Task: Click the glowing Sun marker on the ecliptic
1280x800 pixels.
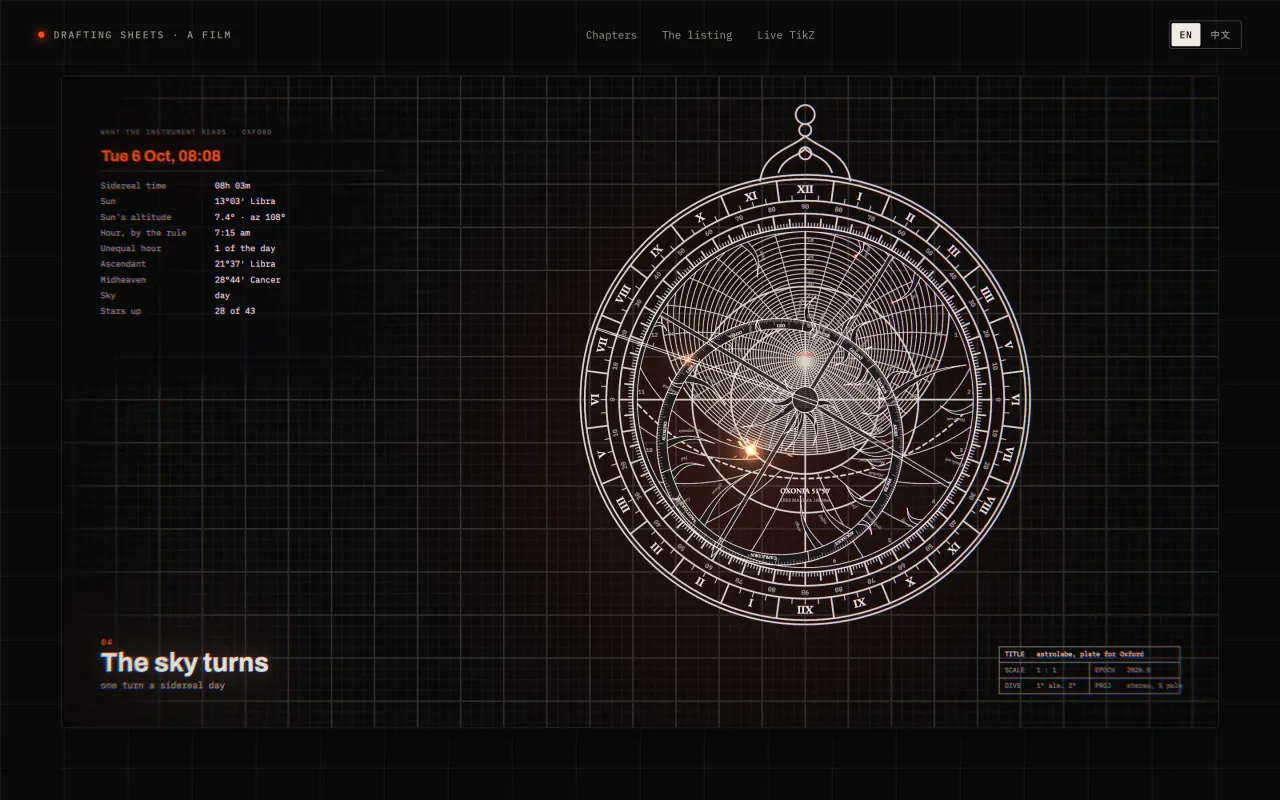Action: click(x=750, y=450)
